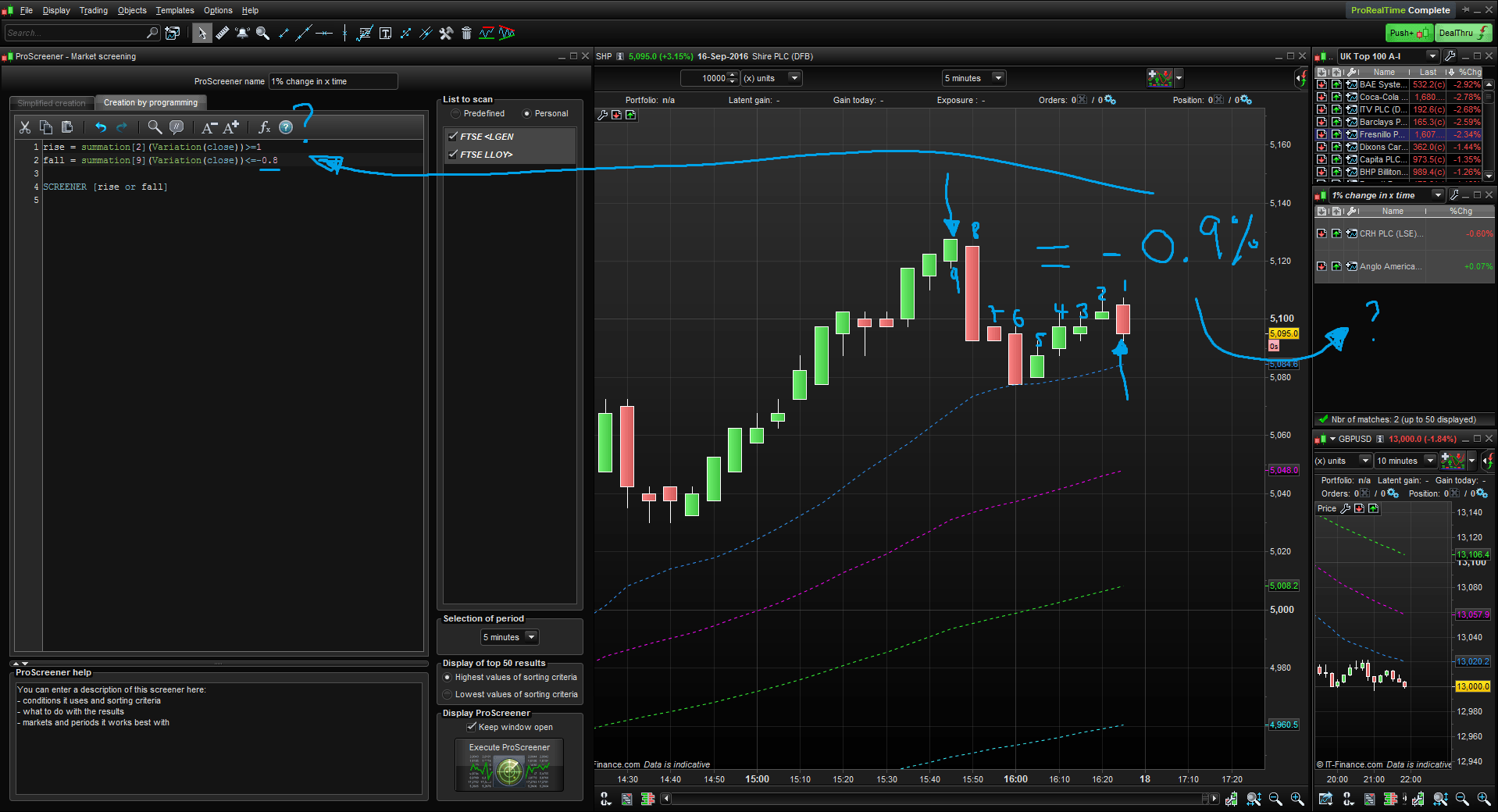Select Highest values of sorting criteria
This screenshot has height=812, width=1498.
[448, 678]
